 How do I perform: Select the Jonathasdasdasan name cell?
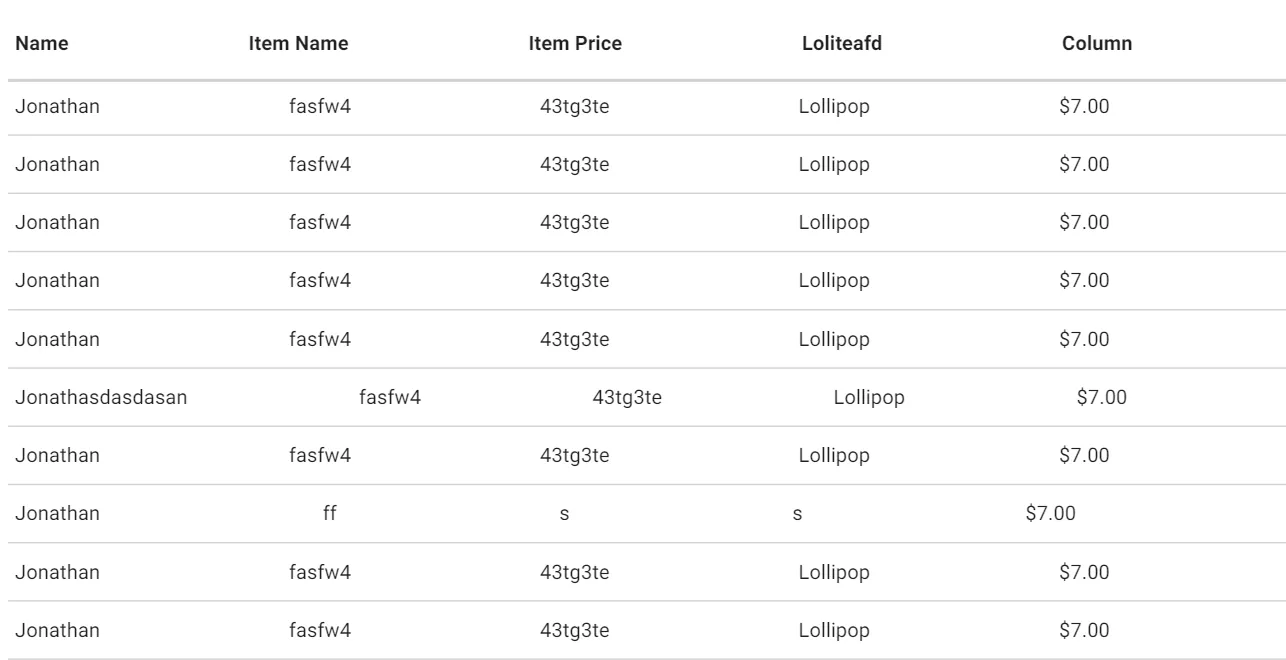pos(102,397)
